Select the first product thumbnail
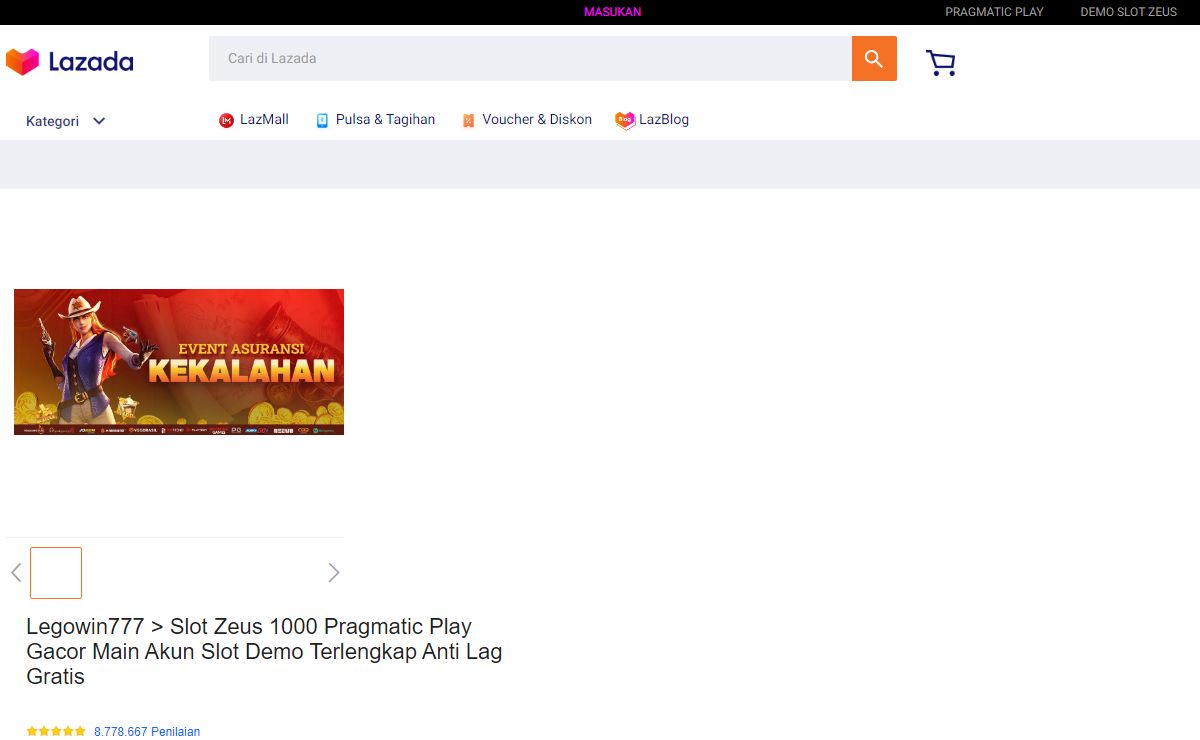The width and height of the screenshot is (1200, 740). tap(56, 573)
